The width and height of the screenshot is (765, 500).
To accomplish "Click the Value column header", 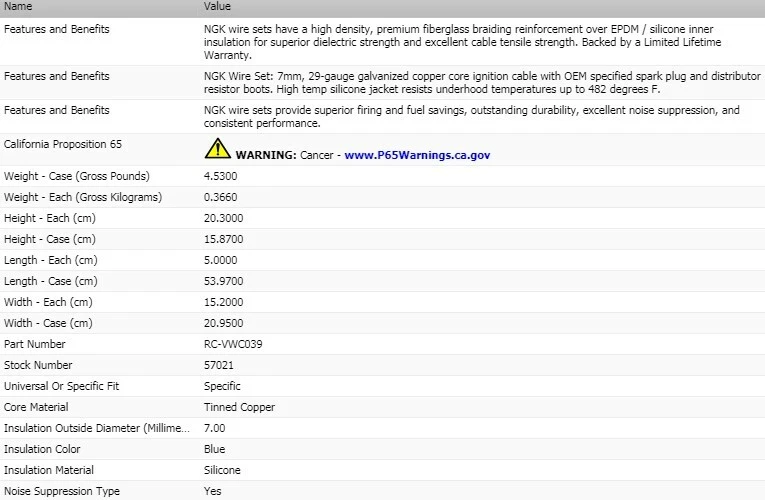I will click(x=217, y=6).
